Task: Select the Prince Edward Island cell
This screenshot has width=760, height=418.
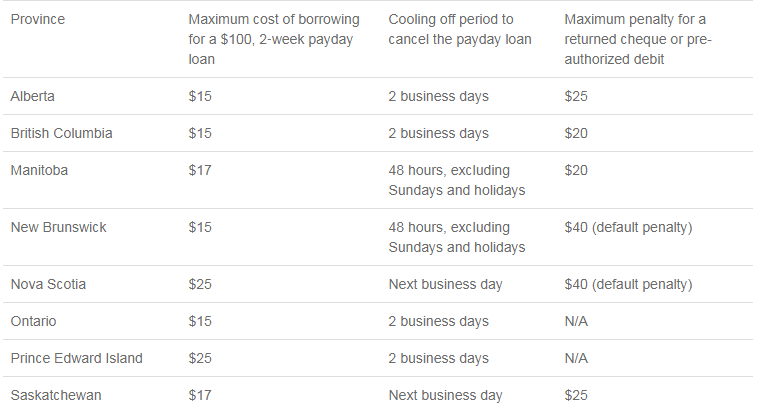Action: click(77, 358)
